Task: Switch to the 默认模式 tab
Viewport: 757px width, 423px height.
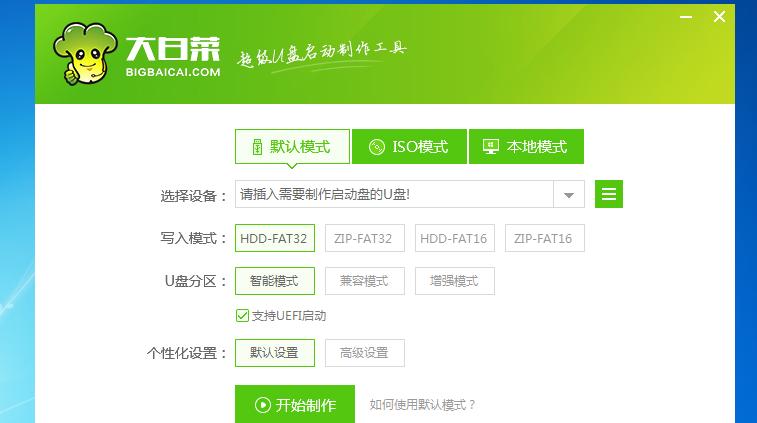Action: click(292, 146)
